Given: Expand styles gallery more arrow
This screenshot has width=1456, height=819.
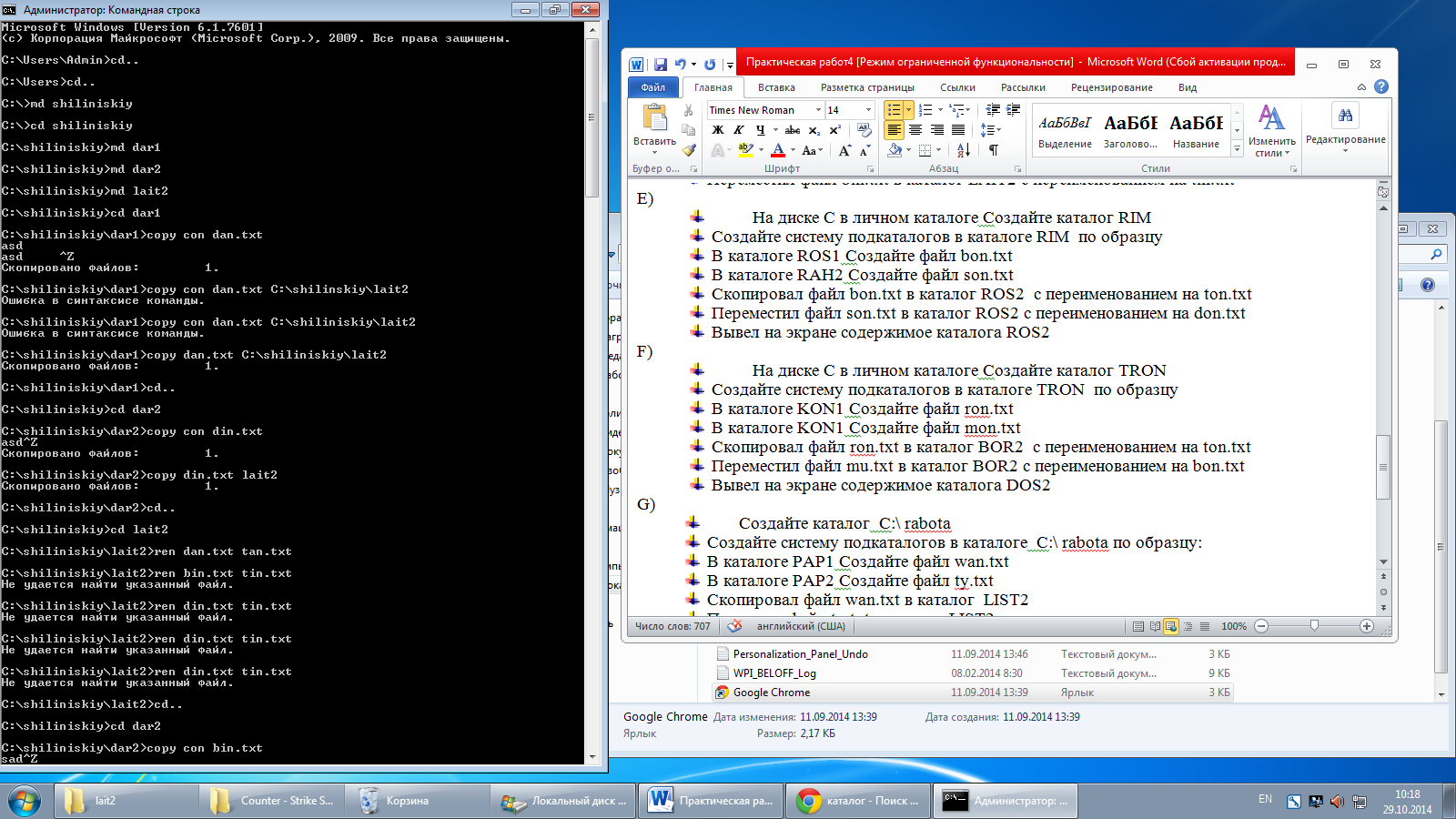Looking at the screenshot, I should pos(1237,149).
